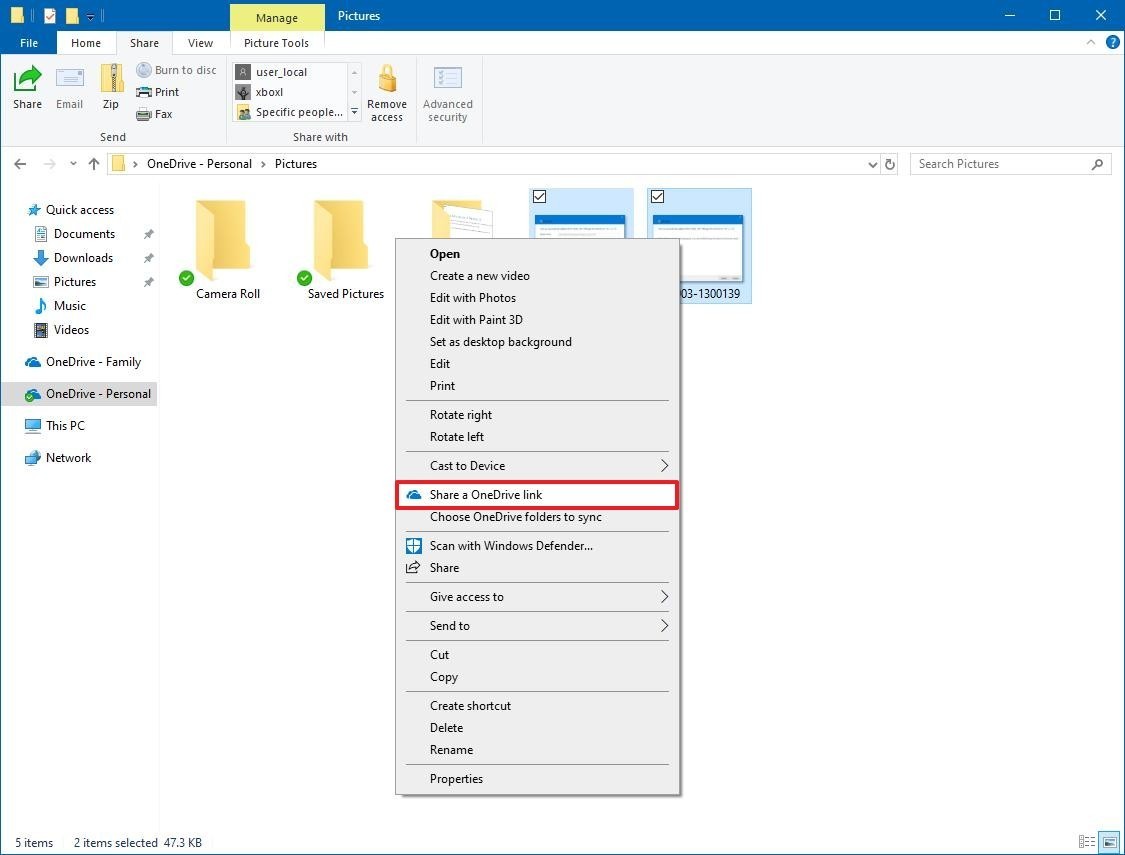Select This PC in sidebar
Image resolution: width=1125 pixels, height=855 pixels.
coord(65,425)
